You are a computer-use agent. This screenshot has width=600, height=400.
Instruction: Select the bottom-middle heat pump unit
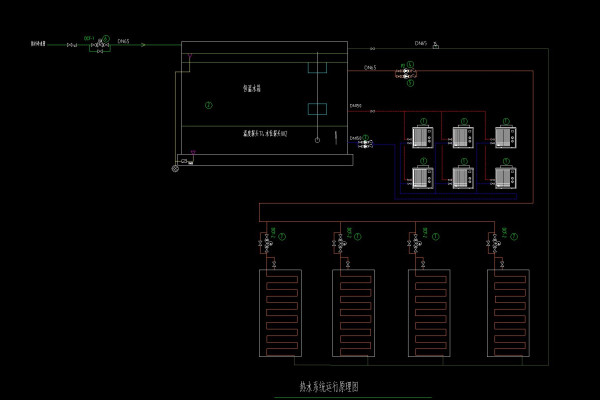(463, 177)
